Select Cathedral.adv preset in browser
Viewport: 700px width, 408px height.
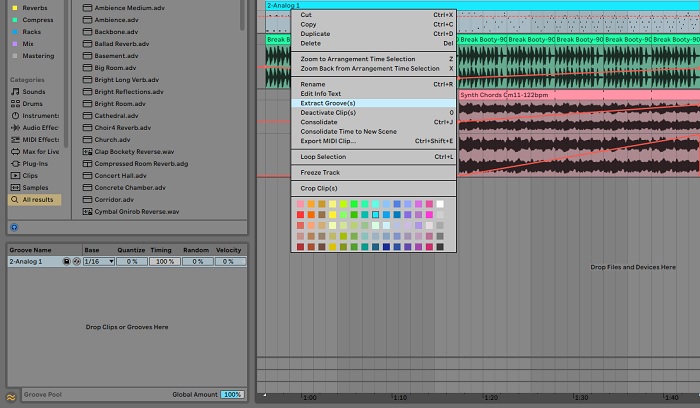pos(111,116)
